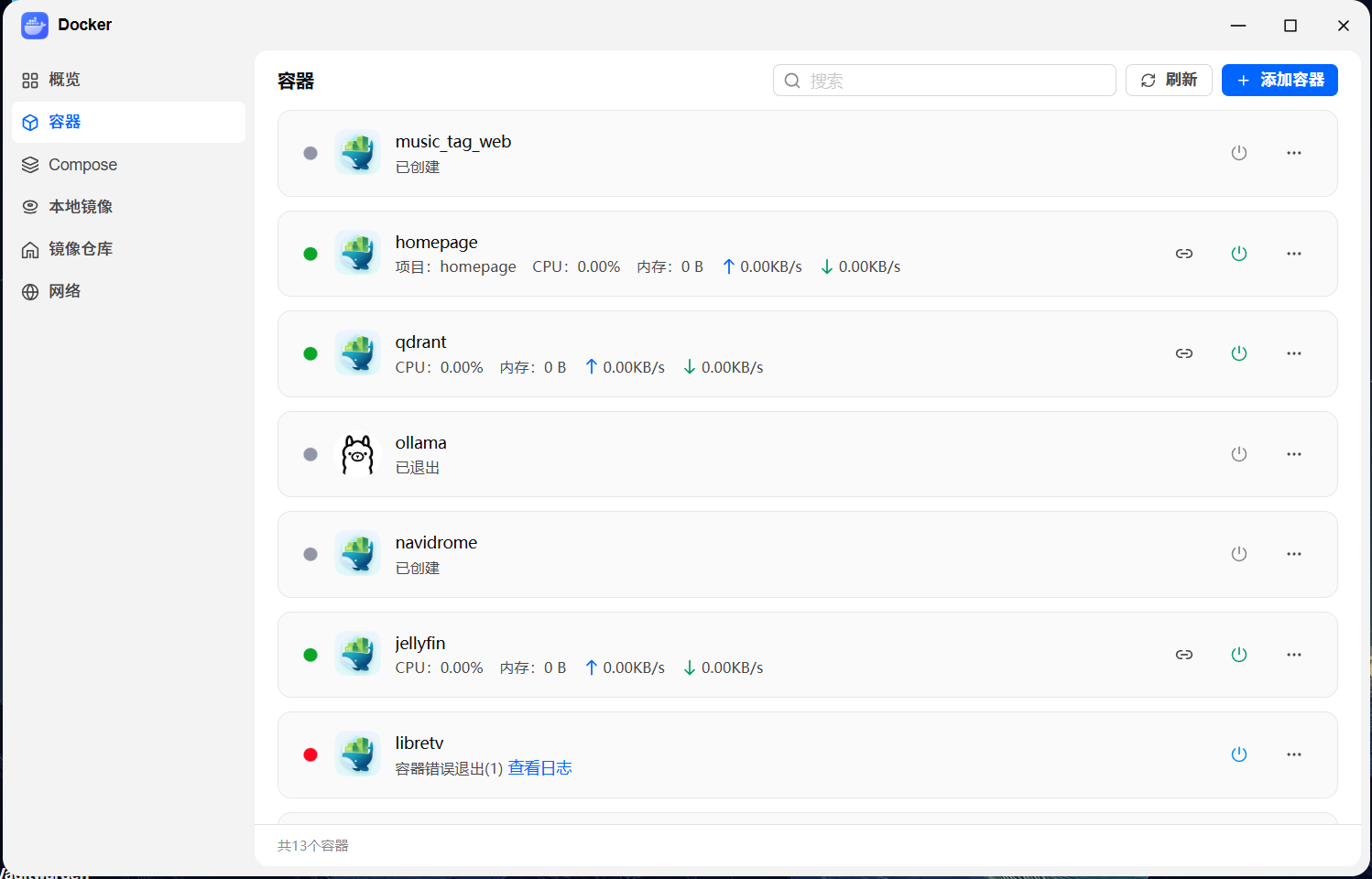Click the 刷新 refresh button

coord(1169,81)
